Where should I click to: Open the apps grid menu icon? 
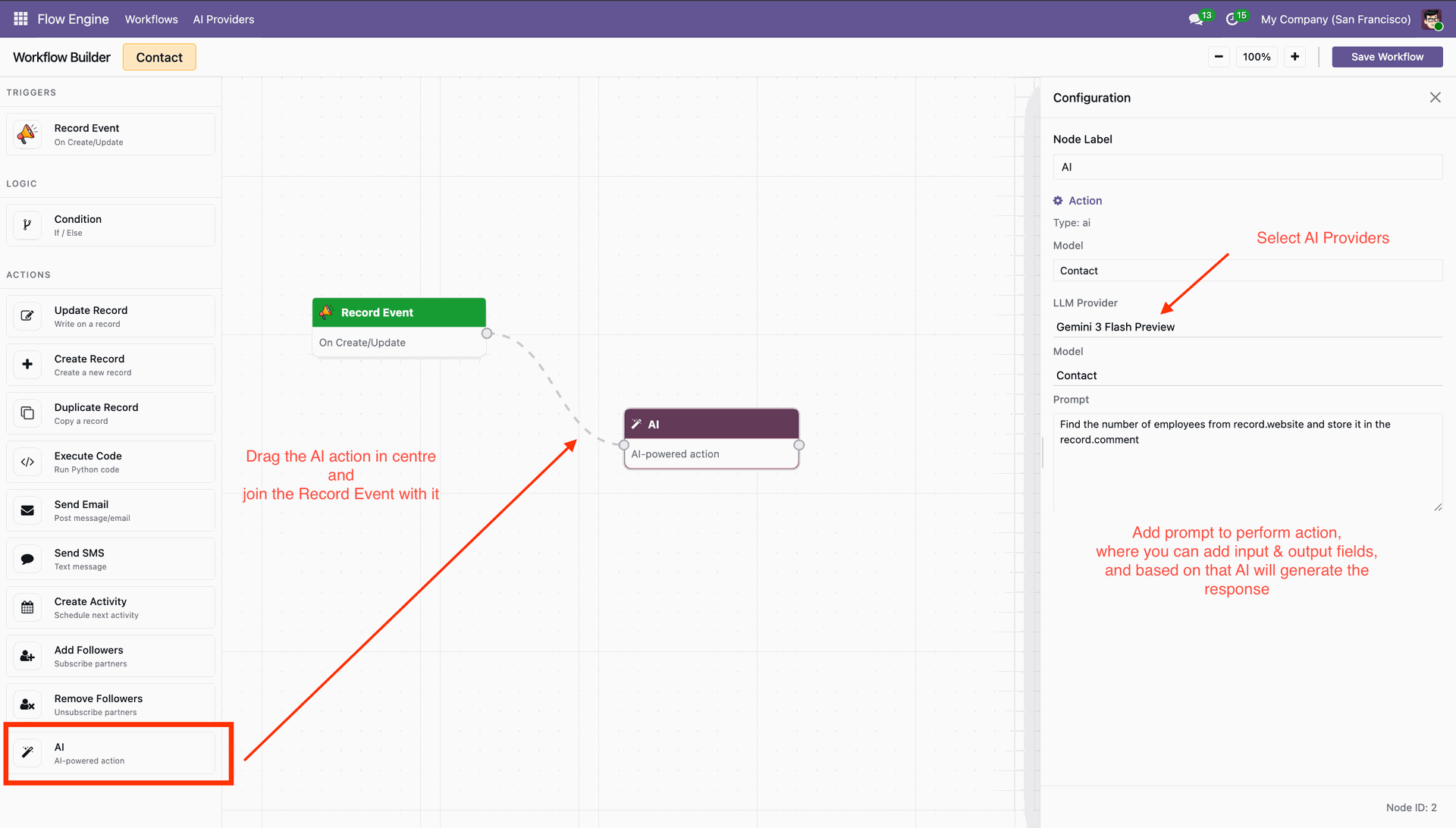20,18
